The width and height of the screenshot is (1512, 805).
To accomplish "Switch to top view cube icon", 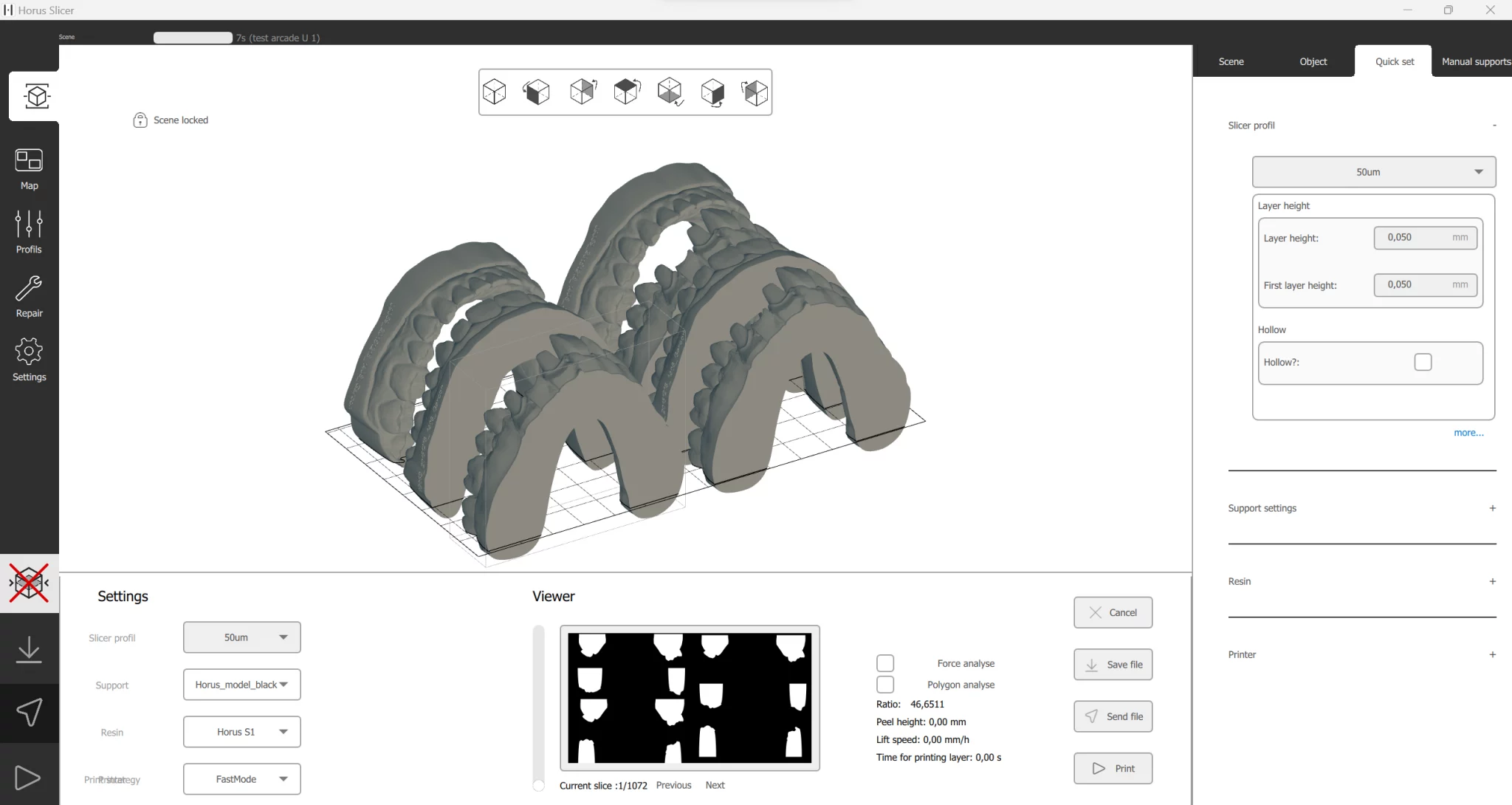I will click(x=626, y=92).
